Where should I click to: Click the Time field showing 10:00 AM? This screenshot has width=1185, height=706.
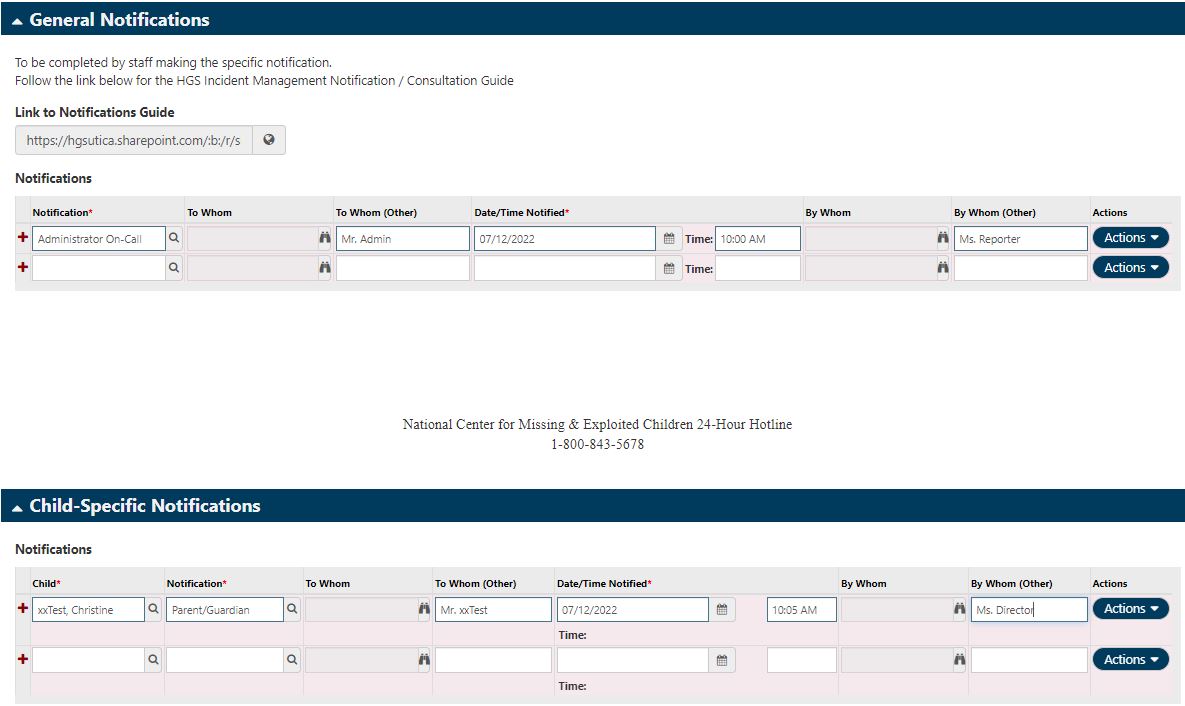click(x=757, y=238)
